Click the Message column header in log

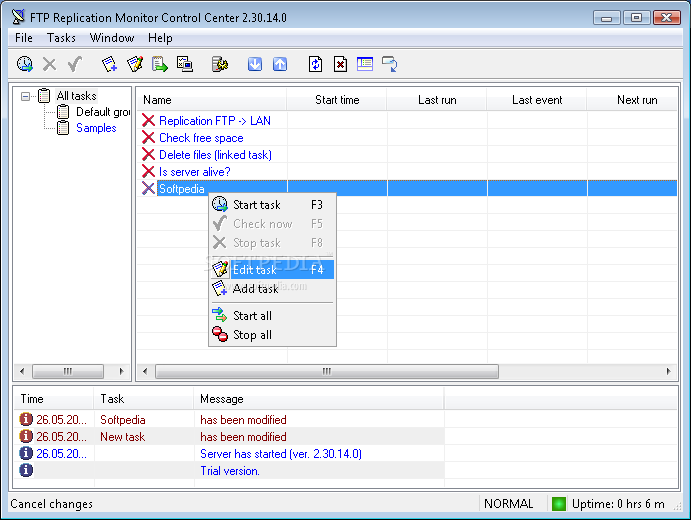pyautogui.click(x=319, y=399)
